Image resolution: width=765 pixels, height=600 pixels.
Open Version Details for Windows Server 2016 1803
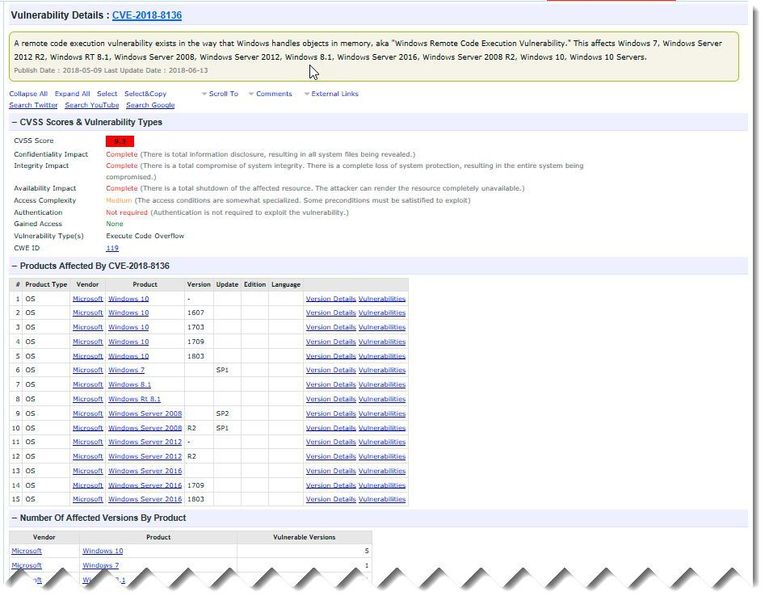click(331, 500)
